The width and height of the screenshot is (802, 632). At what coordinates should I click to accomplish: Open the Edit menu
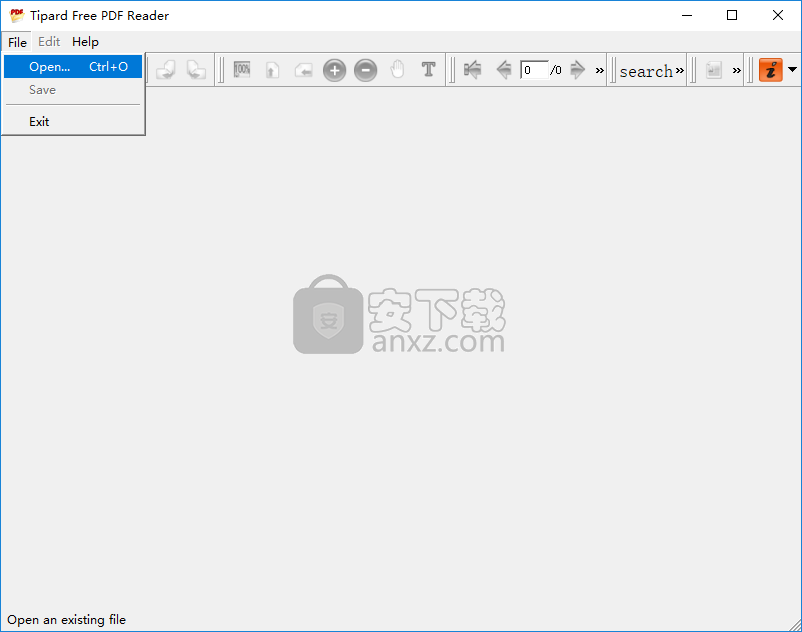pos(49,42)
